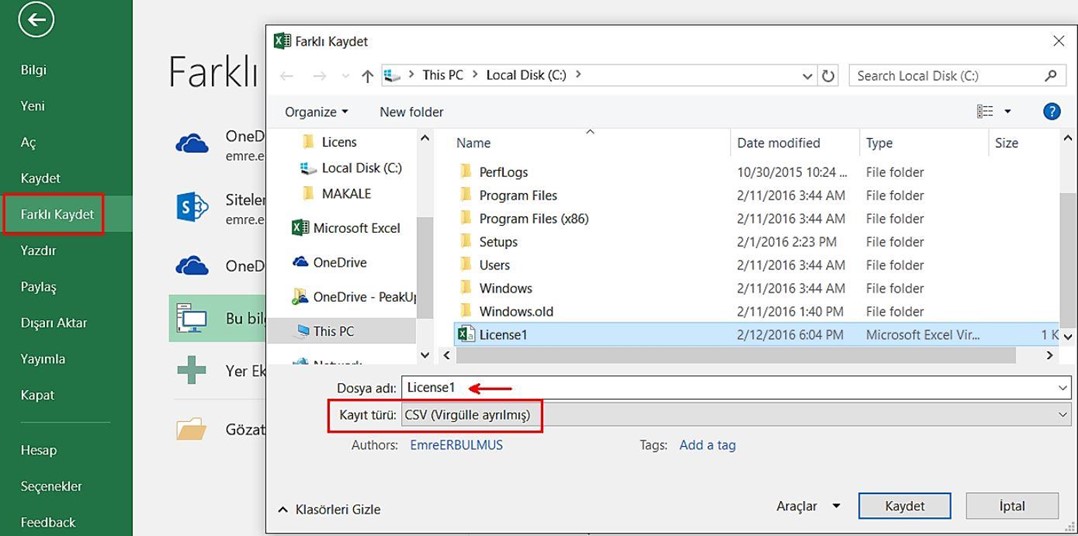Expand the Dosya adı dropdown arrow
Image resolution: width=1078 pixels, height=536 pixels.
[x=1064, y=388]
